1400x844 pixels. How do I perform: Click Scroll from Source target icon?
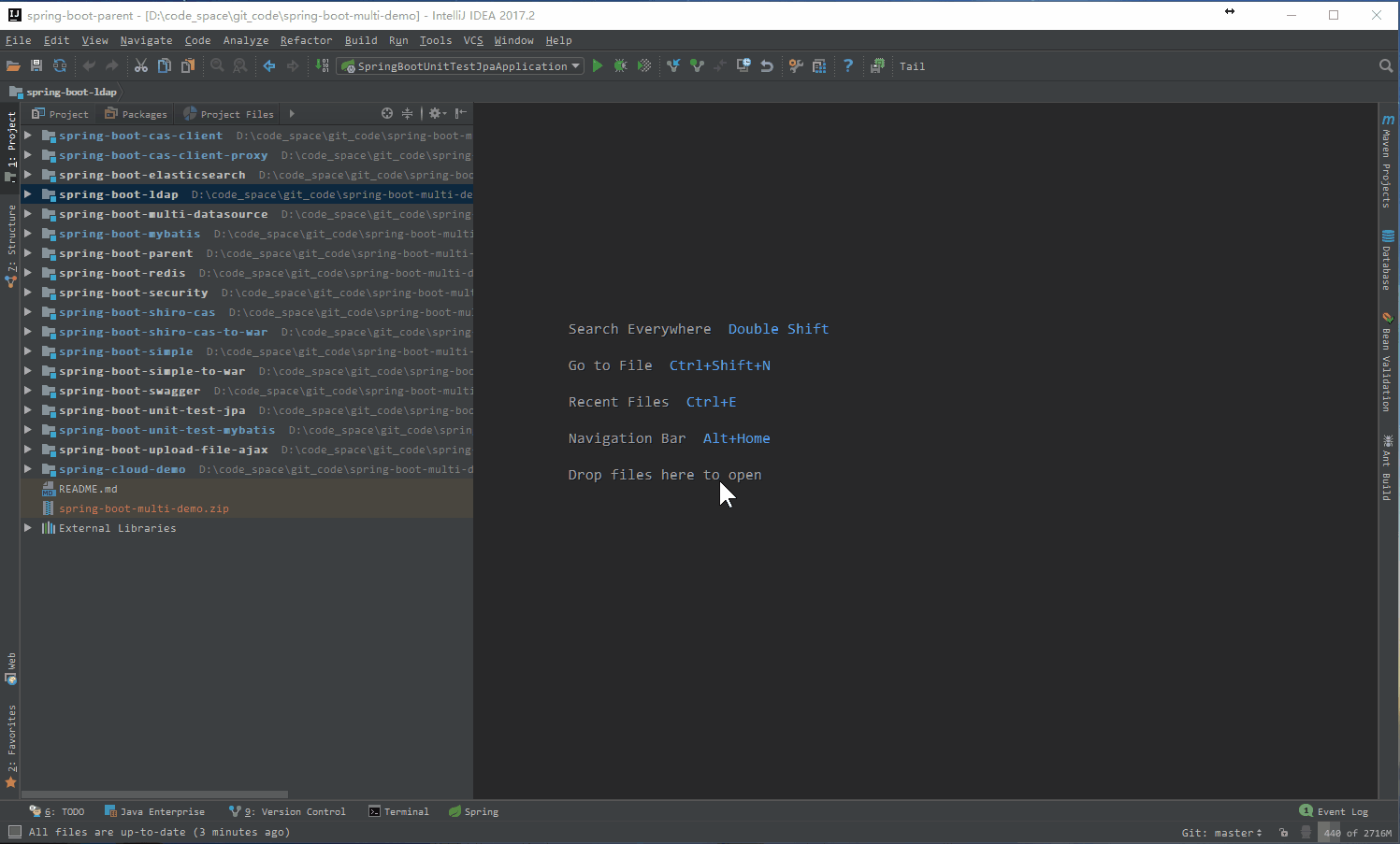coord(387,114)
